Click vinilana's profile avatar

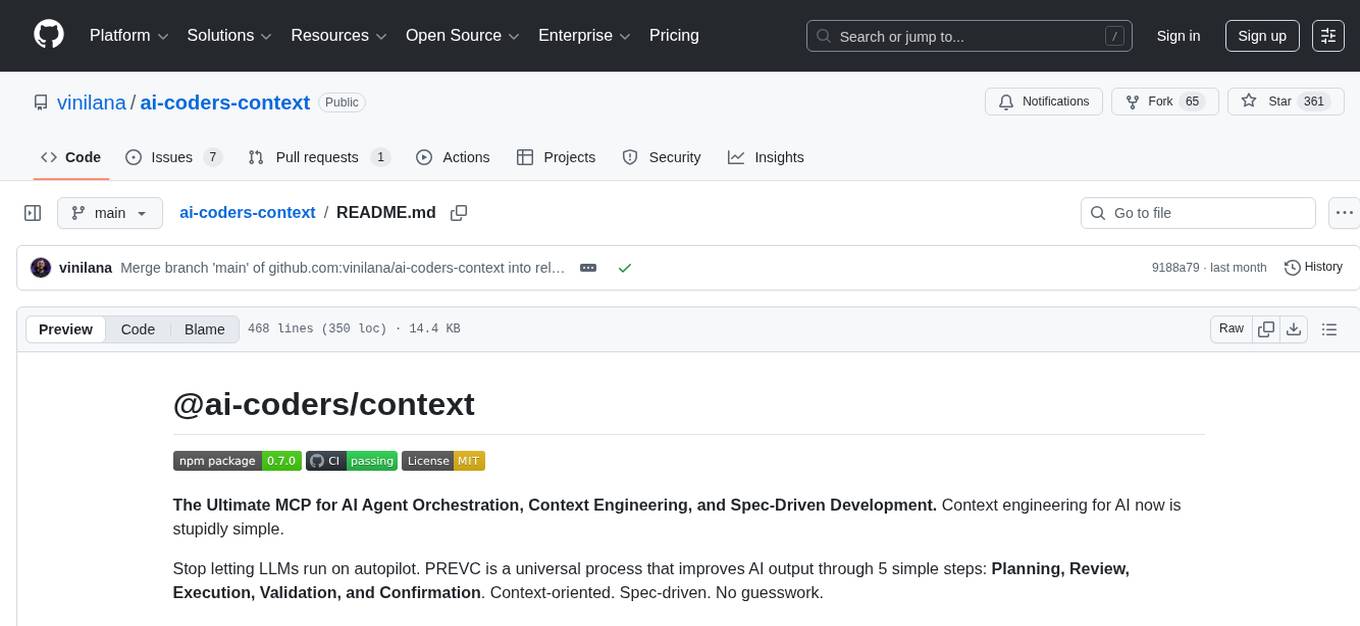[x=41, y=267]
